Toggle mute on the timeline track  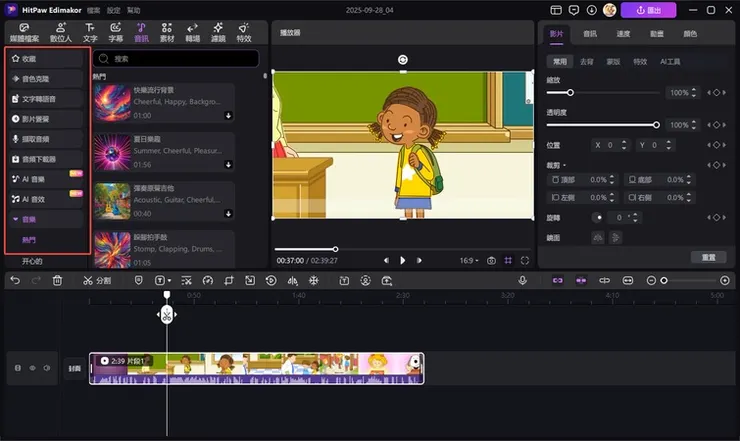[47, 368]
